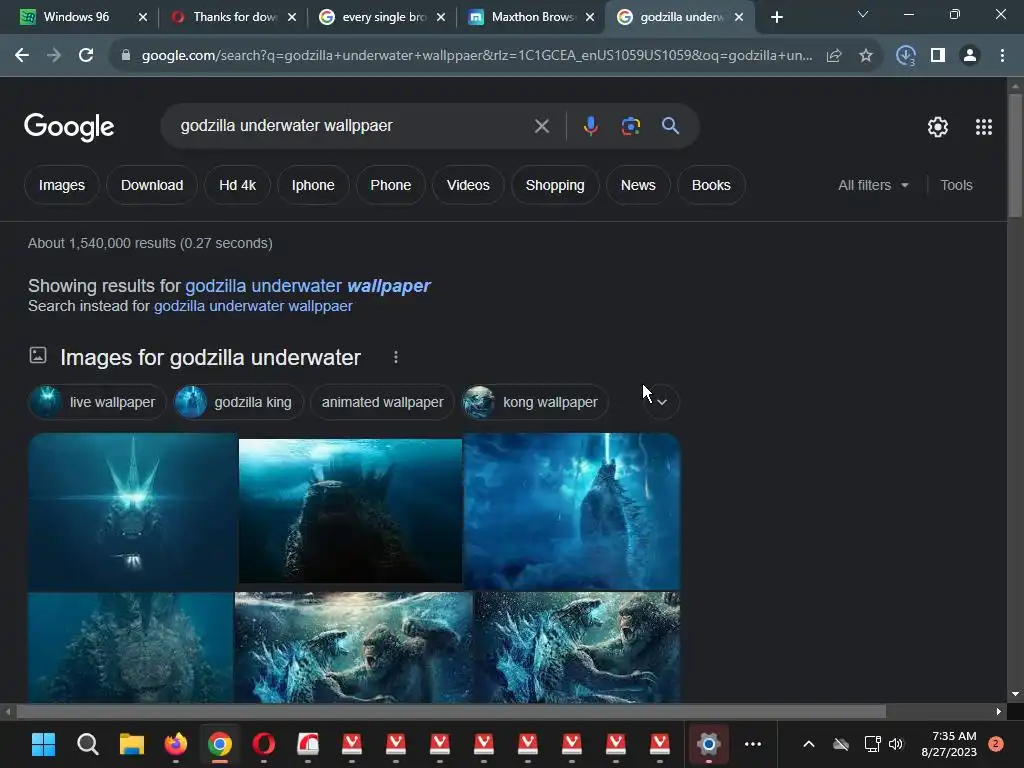Close the Maxthon Browser tab
Screen dimensions: 1024x768
(590, 17)
